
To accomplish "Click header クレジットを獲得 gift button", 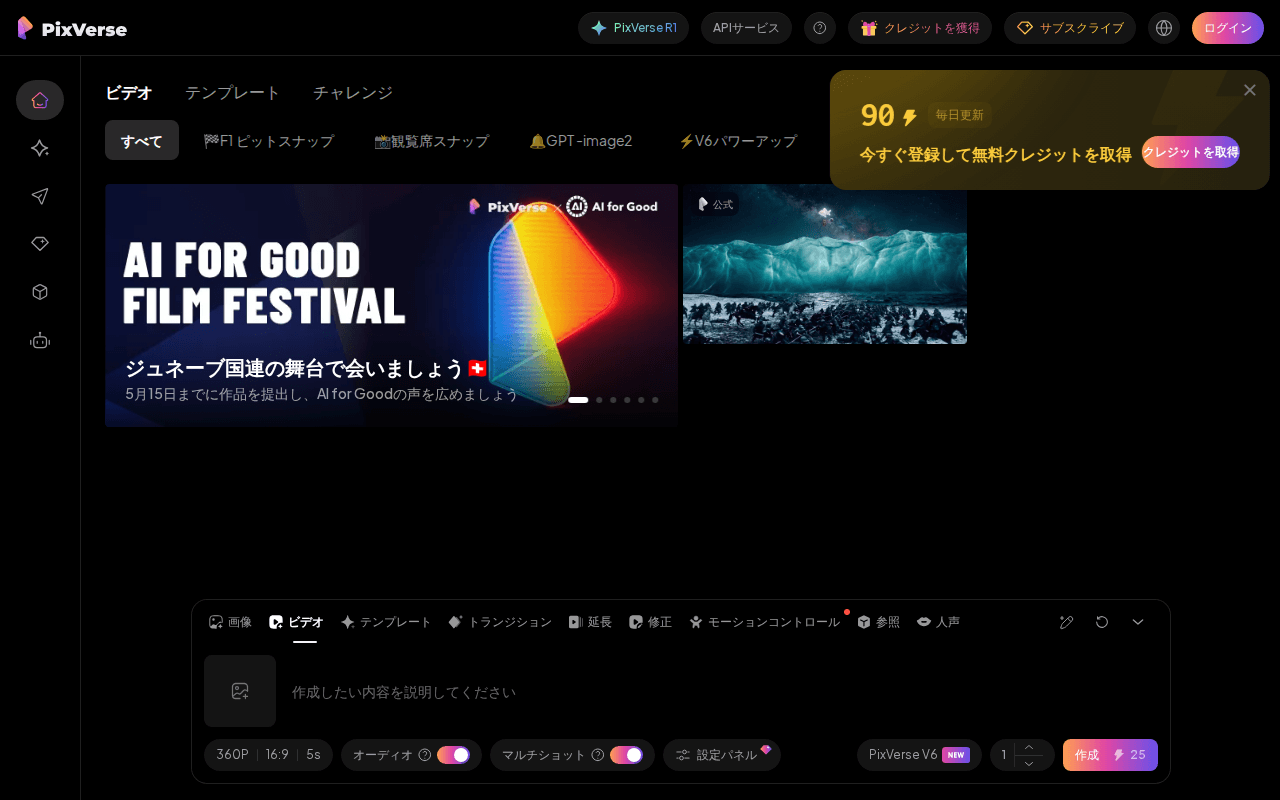I will pos(920,28).
